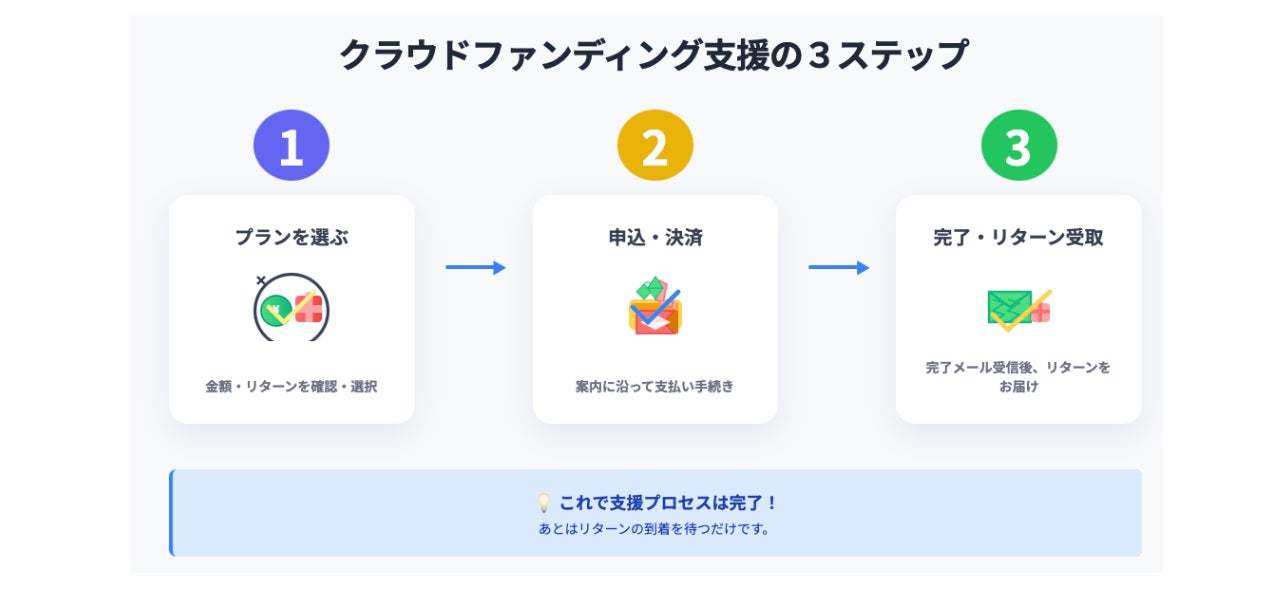The width and height of the screenshot is (1280, 600).
Task: Click the text 案内に沿って支払い手続き
Action: tap(655, 386)
